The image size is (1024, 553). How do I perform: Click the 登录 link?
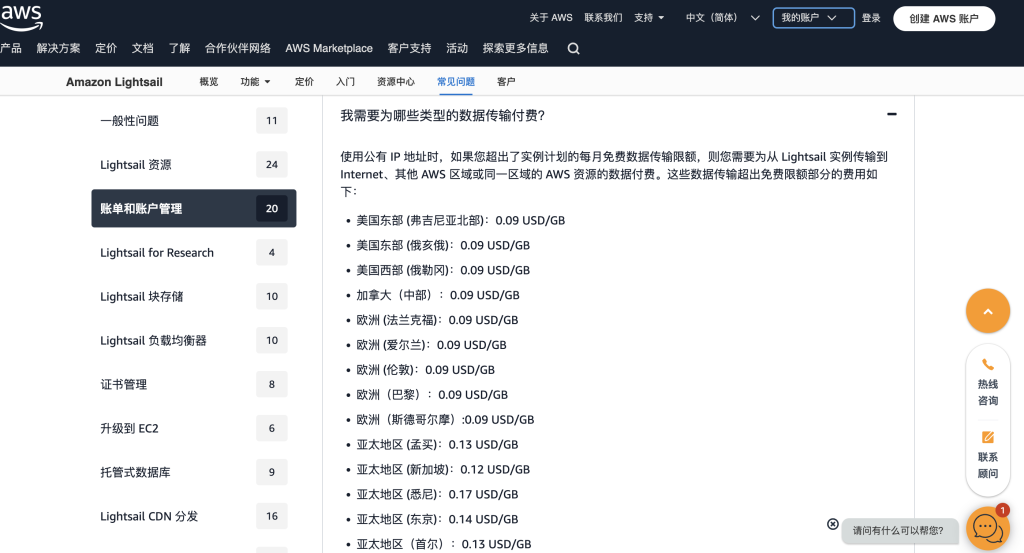click(x=871, y=18)
